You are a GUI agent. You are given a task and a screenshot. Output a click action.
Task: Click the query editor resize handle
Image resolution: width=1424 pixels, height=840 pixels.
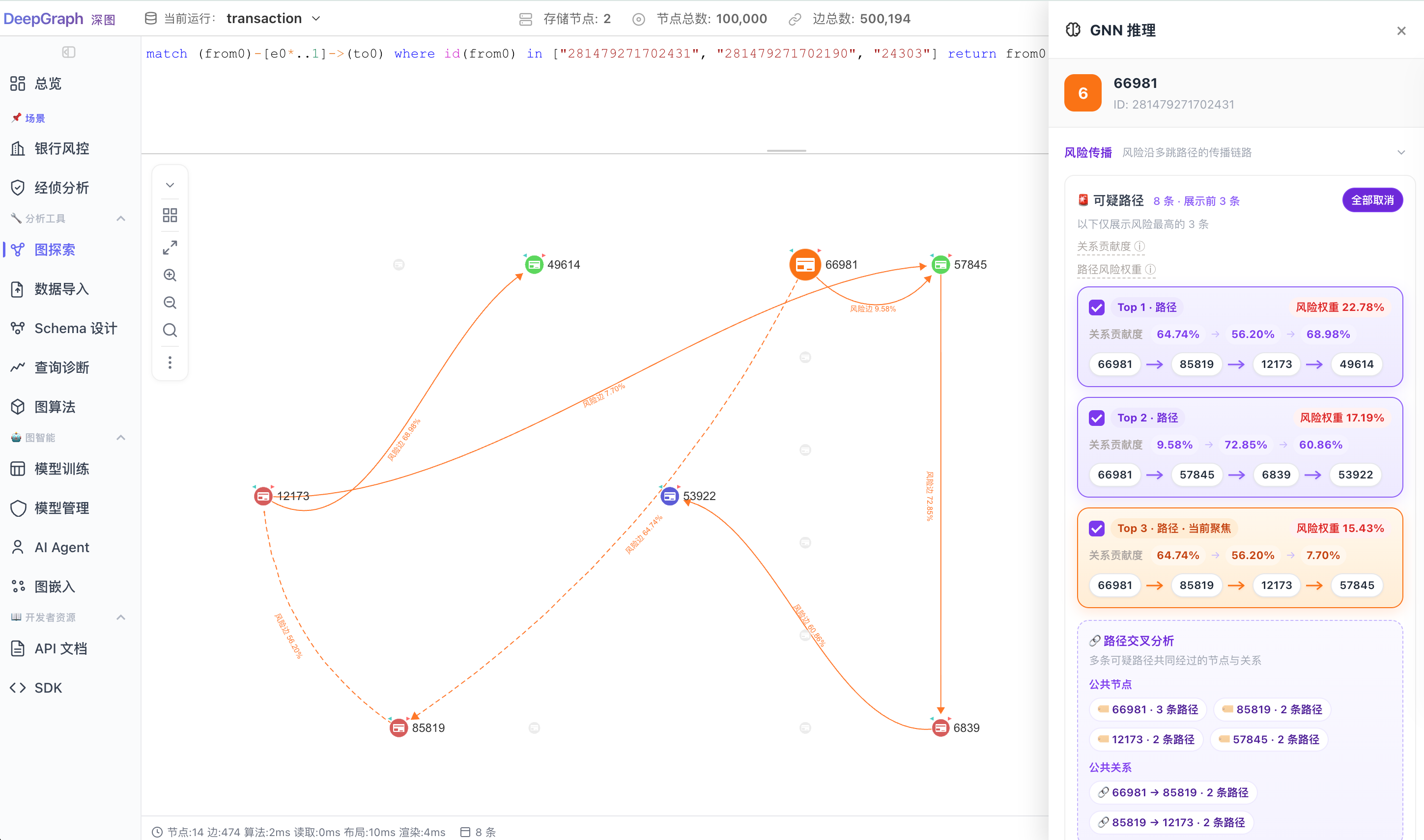point(787,151)
